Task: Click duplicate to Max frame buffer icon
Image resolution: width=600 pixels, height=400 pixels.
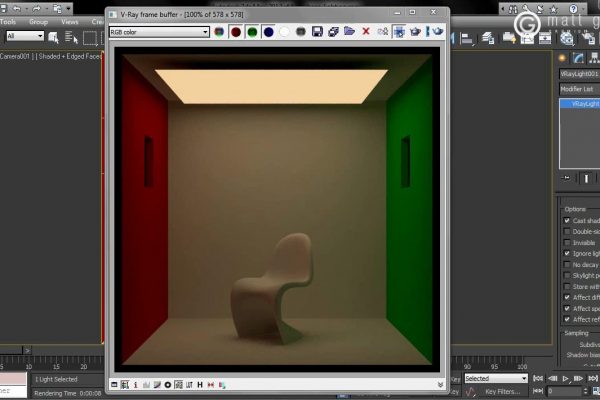Action: [382, 32]
